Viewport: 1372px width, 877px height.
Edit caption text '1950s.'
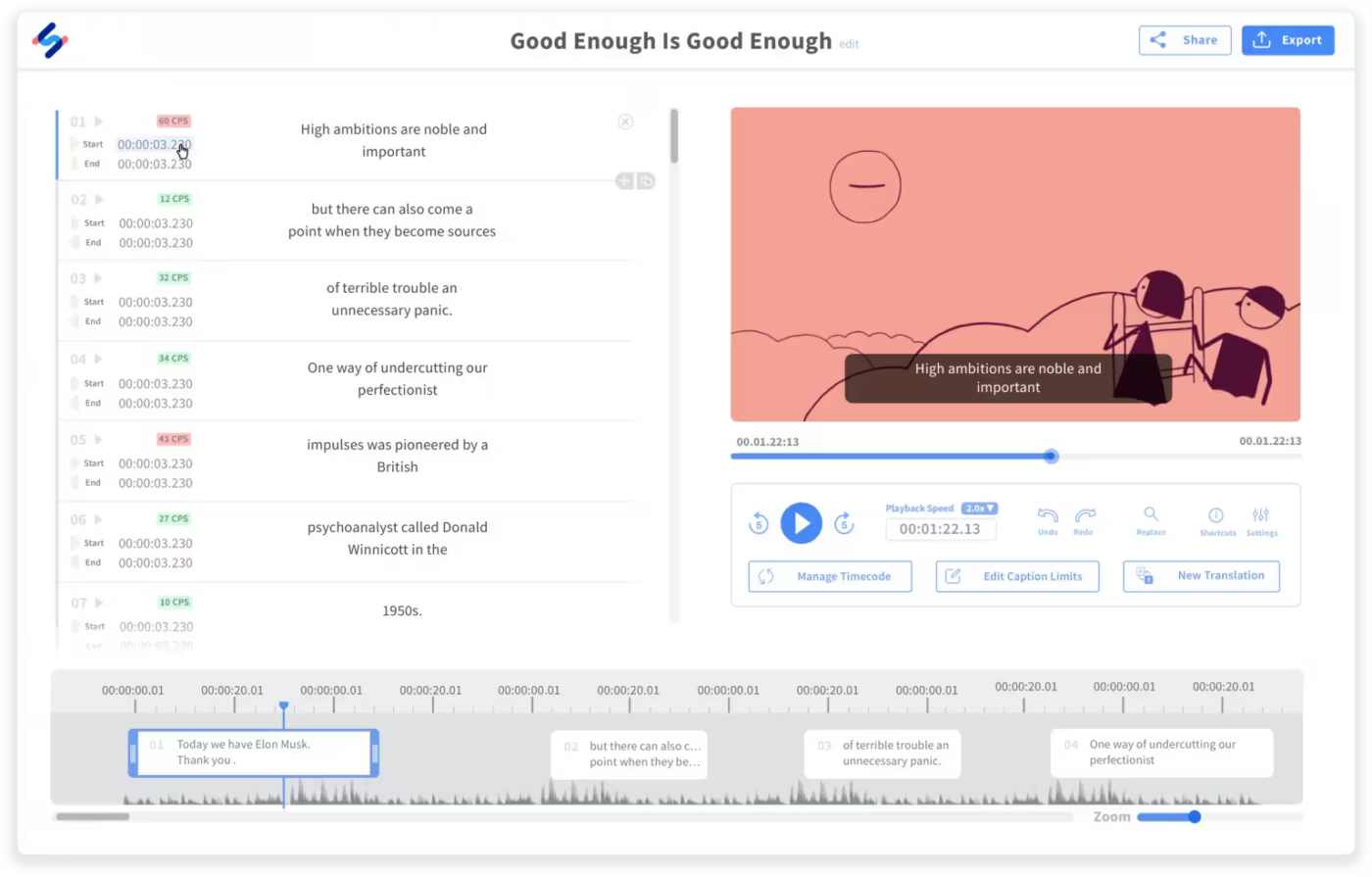coord(402,610)
